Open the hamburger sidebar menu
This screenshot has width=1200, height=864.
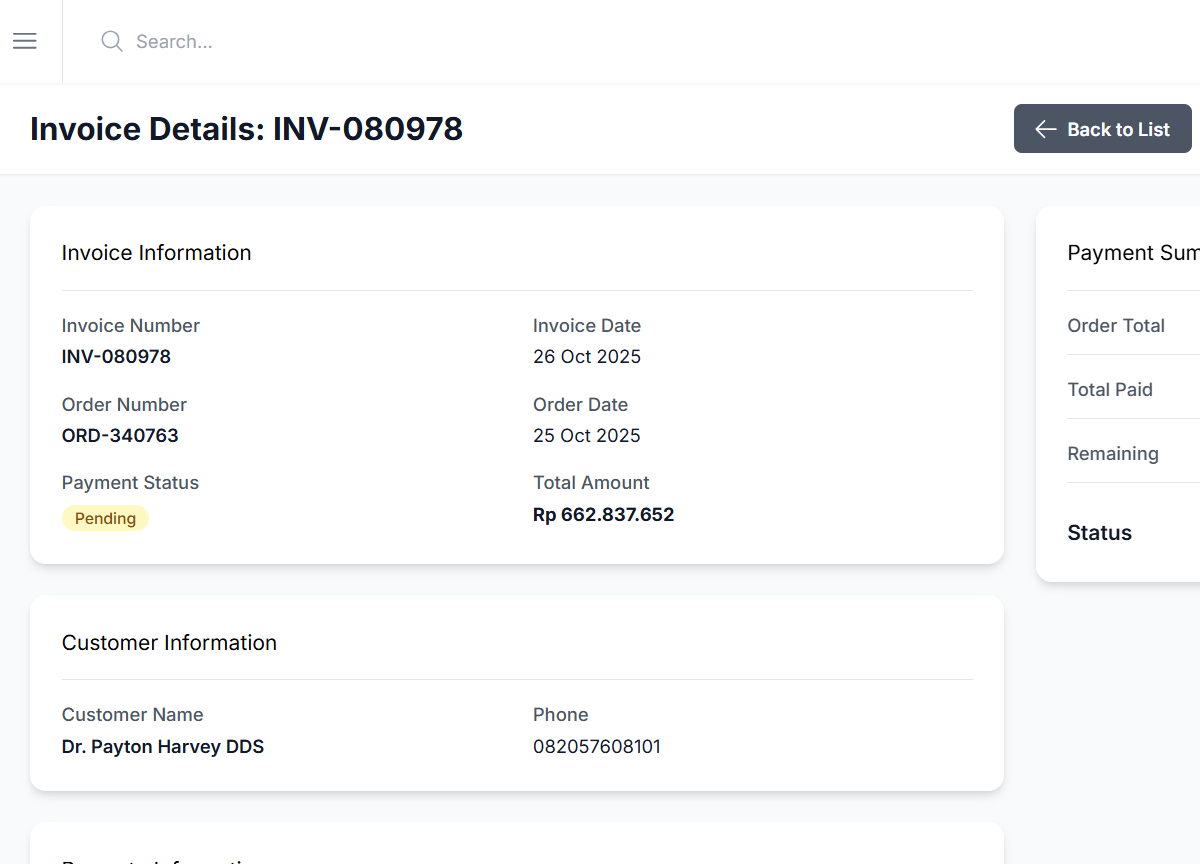click(25, 41)
